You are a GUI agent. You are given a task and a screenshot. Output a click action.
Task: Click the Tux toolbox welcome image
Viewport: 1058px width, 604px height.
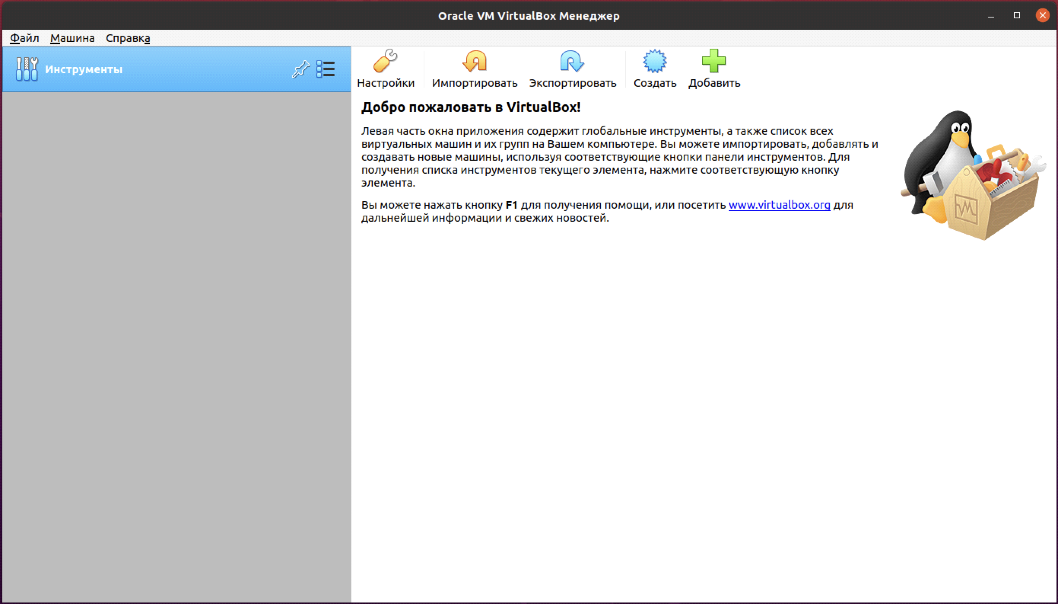point(973,175)
